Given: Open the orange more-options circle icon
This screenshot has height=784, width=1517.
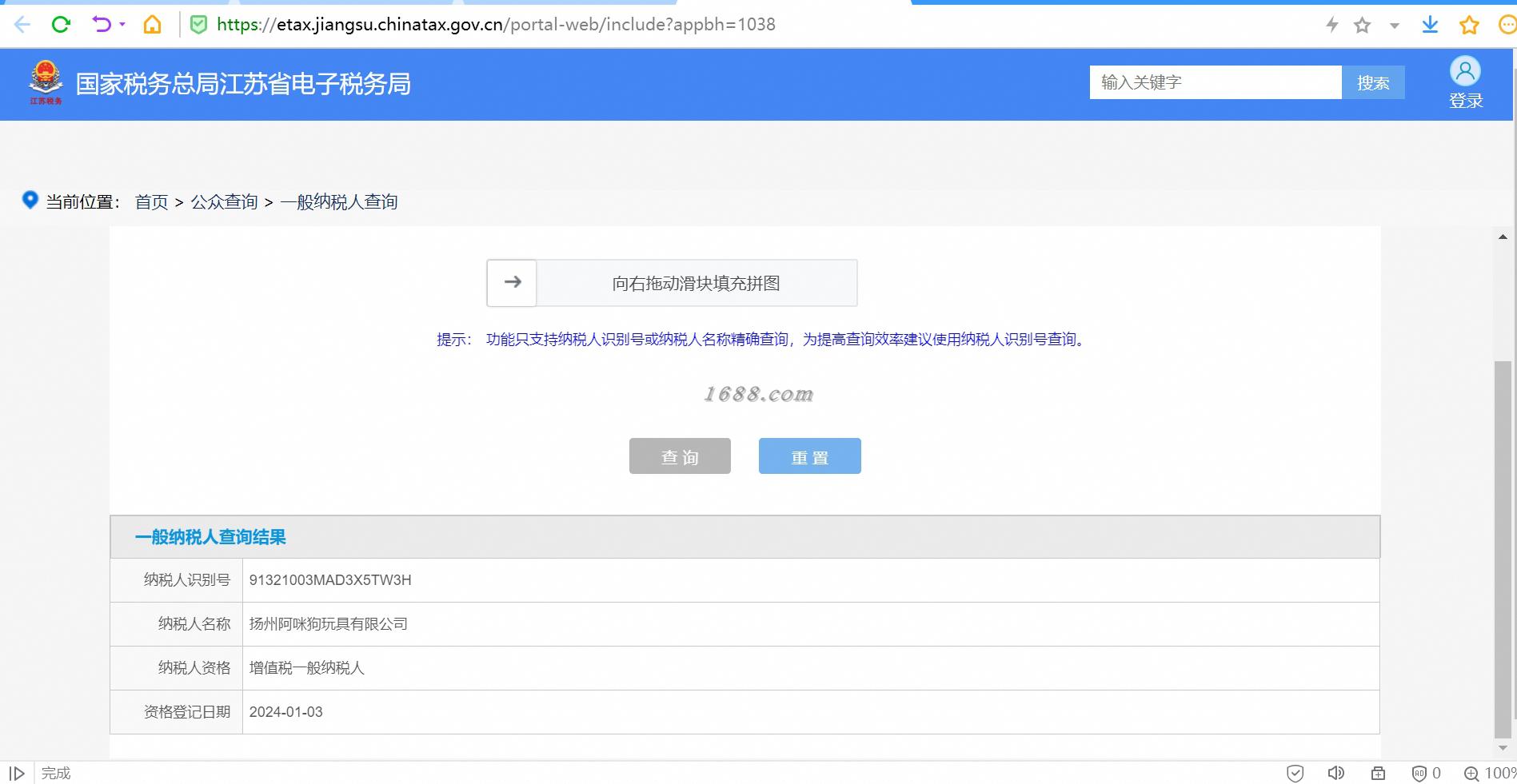Looking at the screenshot, I should [1507, 25].
